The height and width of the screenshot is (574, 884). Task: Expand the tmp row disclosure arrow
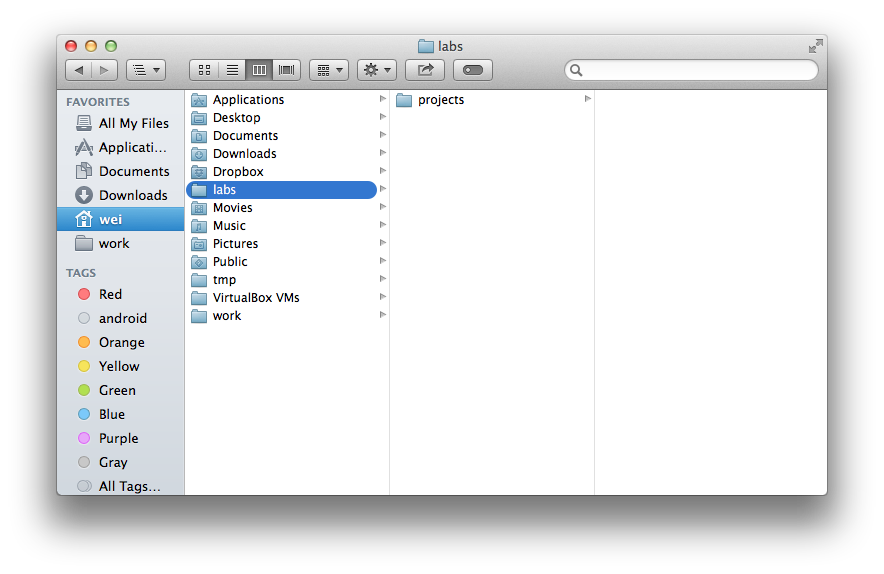[383, 279]
